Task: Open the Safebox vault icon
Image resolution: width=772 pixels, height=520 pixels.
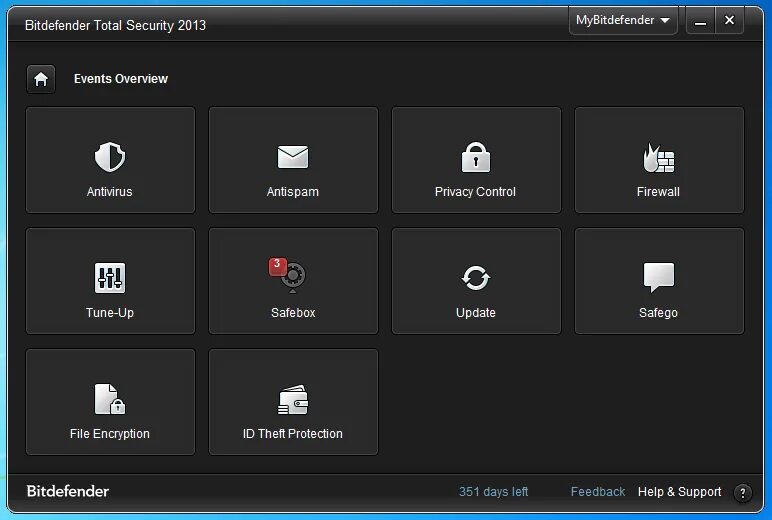Action: (x=293, y=277)
